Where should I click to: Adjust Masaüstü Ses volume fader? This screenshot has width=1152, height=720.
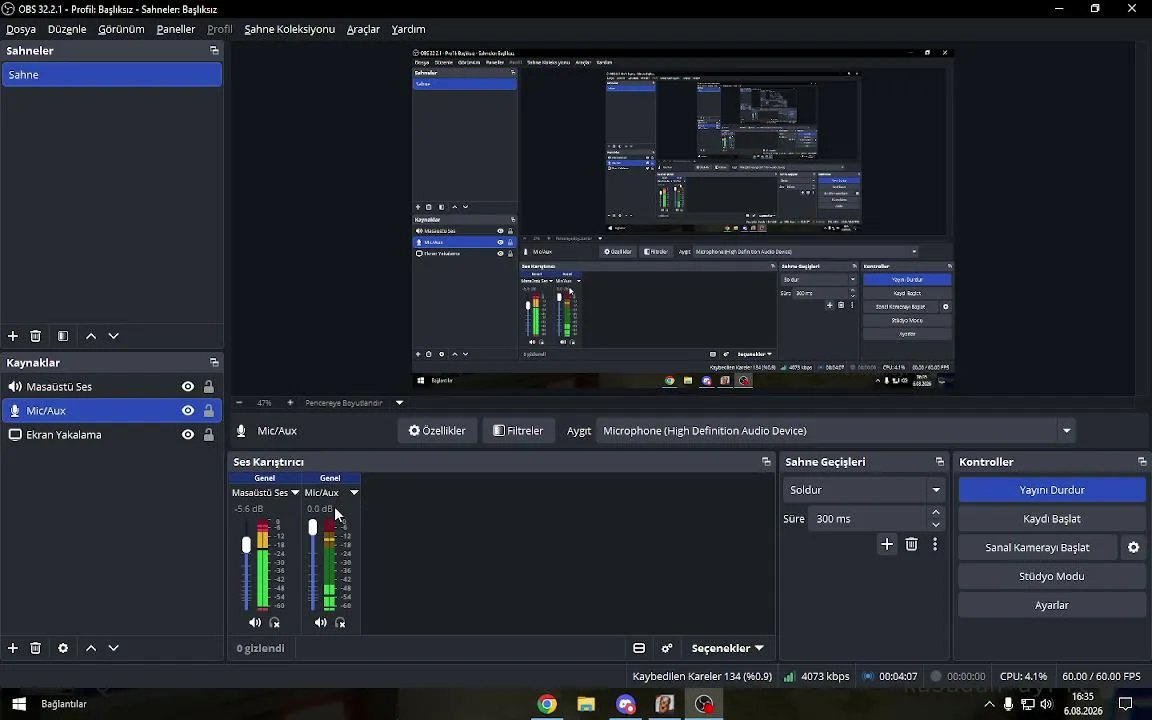coord(246,544)
